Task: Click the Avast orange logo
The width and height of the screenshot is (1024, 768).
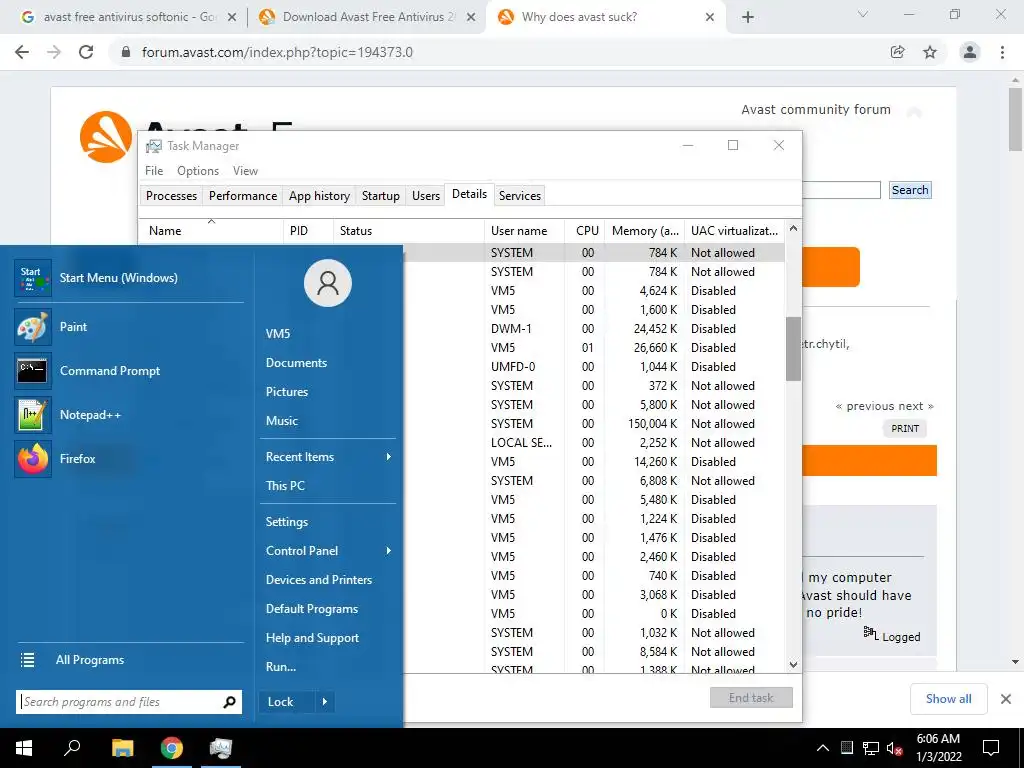Action: (x=106, y=136)
